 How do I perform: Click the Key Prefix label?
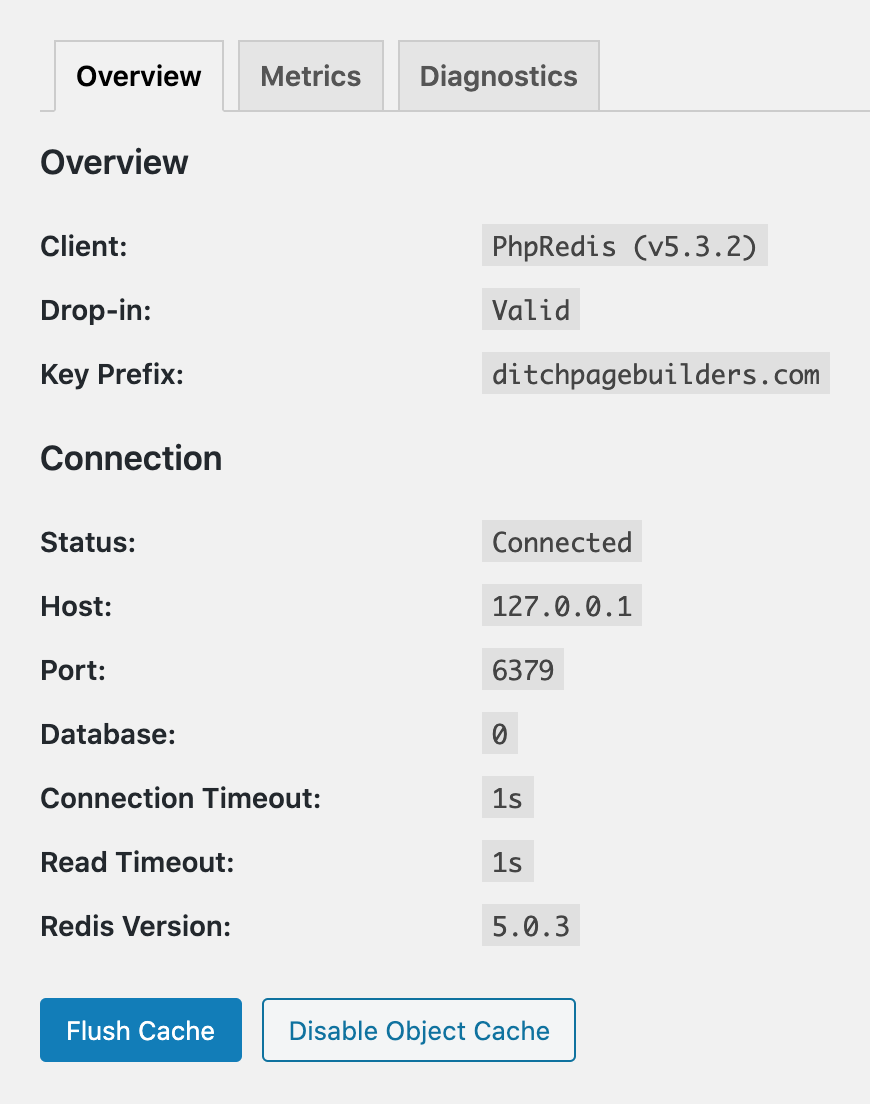click(x=113, y=374)
